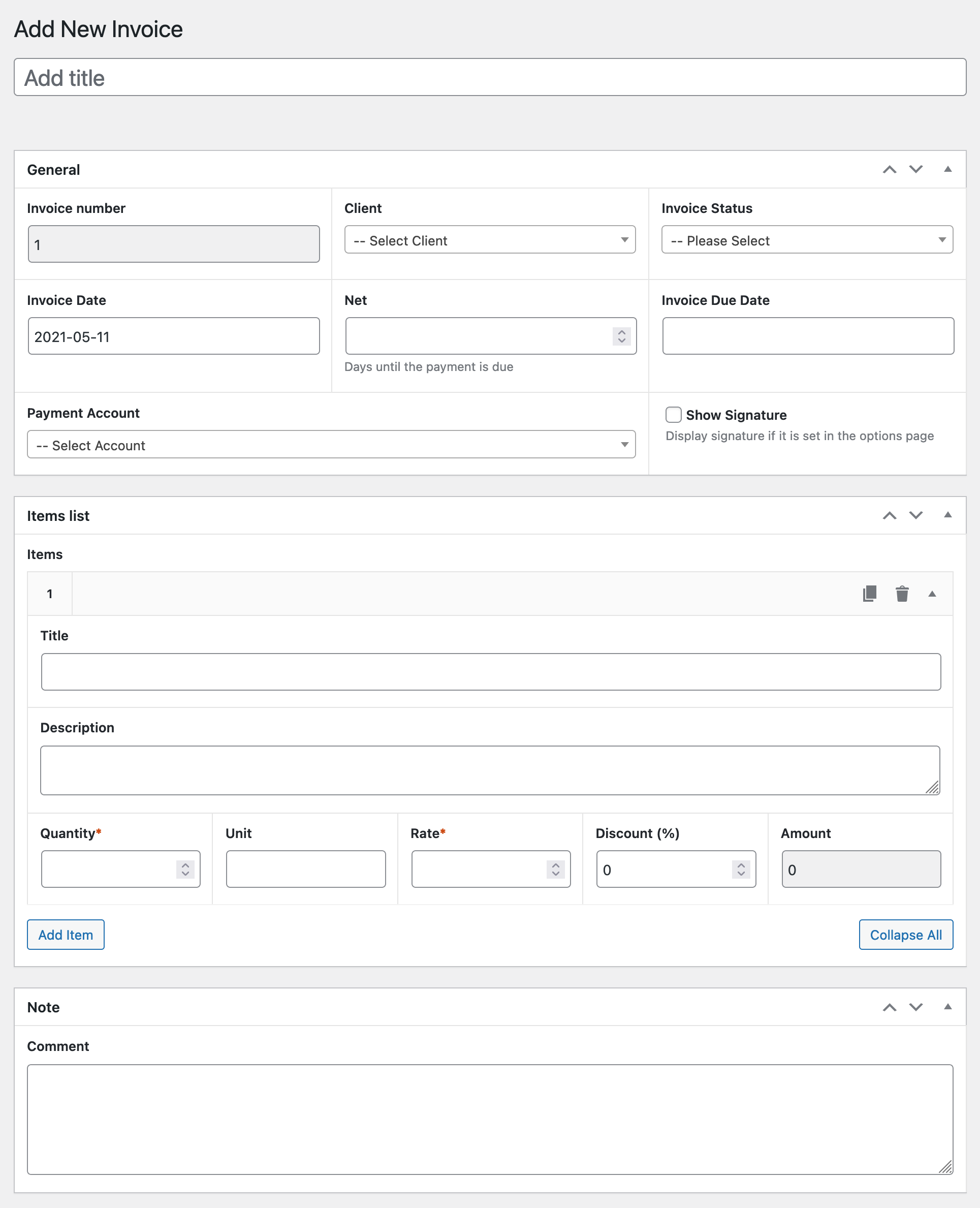
Task: Open the Invoice Status dropdown
Action: [807, 240]
